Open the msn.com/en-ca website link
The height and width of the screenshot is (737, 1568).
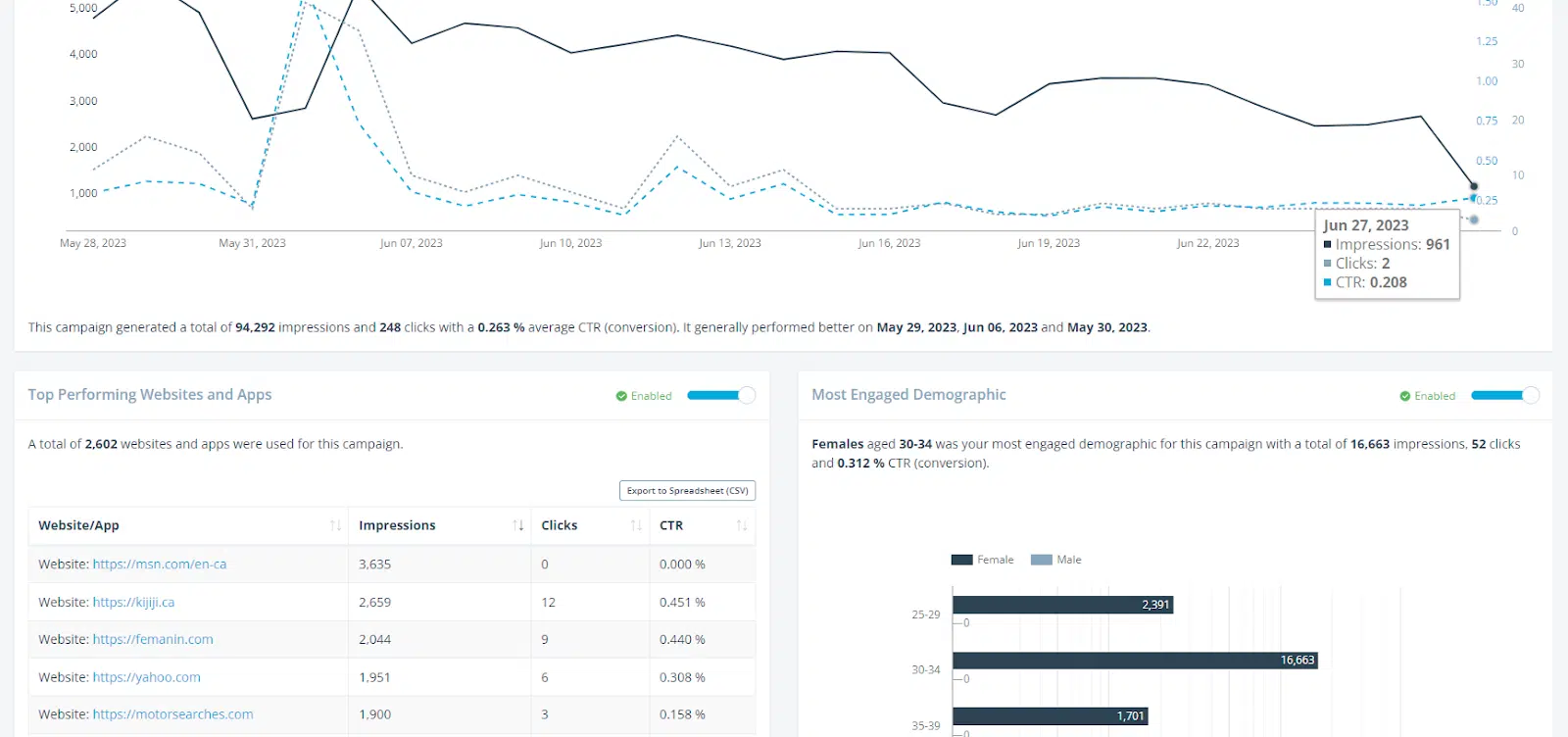click(159, 565)
